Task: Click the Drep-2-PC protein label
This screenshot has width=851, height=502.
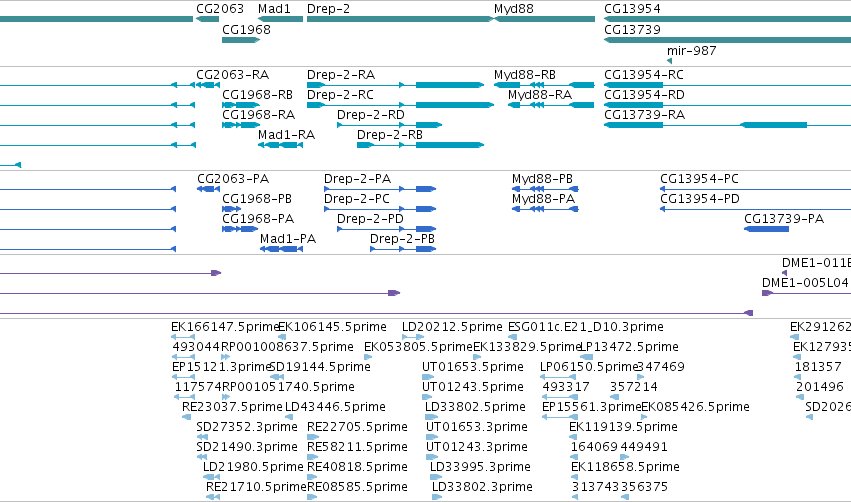Action: (357, 199)
